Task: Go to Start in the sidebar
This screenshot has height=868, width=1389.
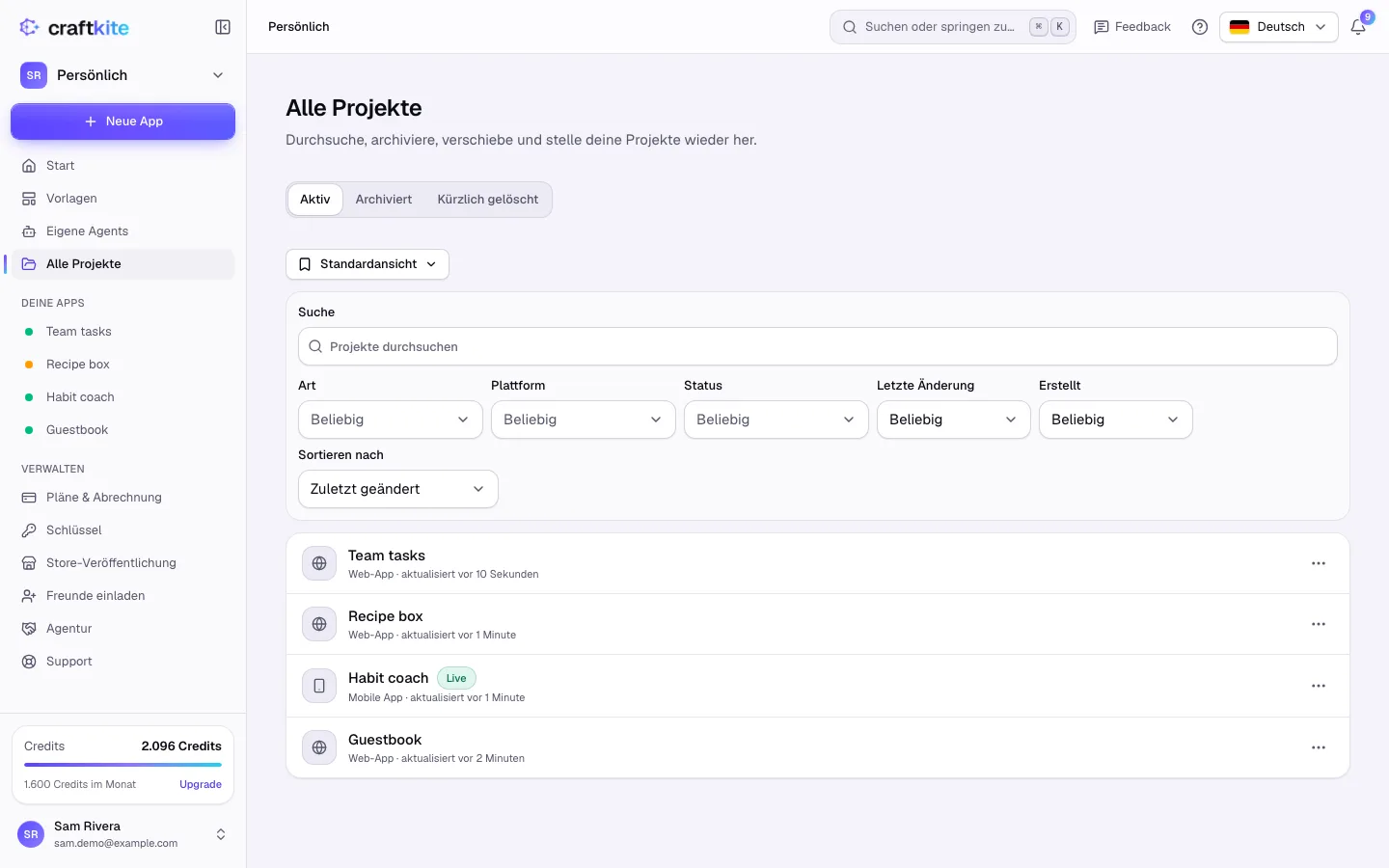Action: coord(123,166)
